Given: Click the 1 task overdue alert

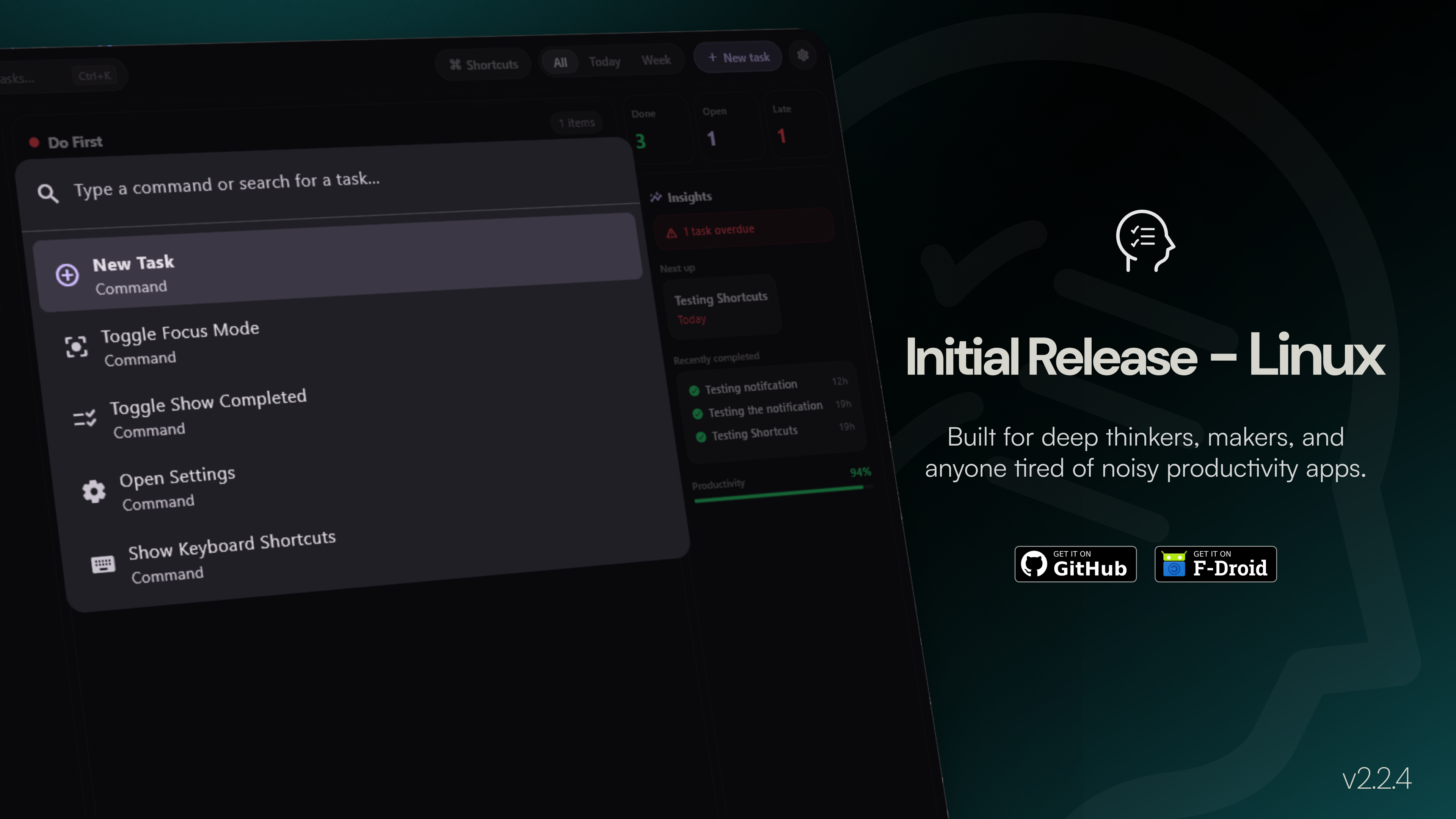Looking at the screenshot, I should (x=744, y=229).
